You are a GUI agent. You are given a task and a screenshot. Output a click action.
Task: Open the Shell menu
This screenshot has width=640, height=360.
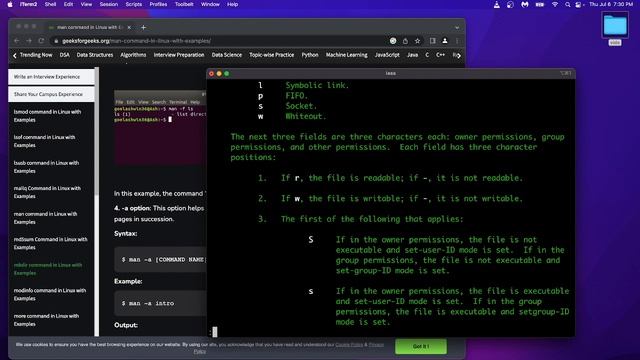click(x=50, y=4)
